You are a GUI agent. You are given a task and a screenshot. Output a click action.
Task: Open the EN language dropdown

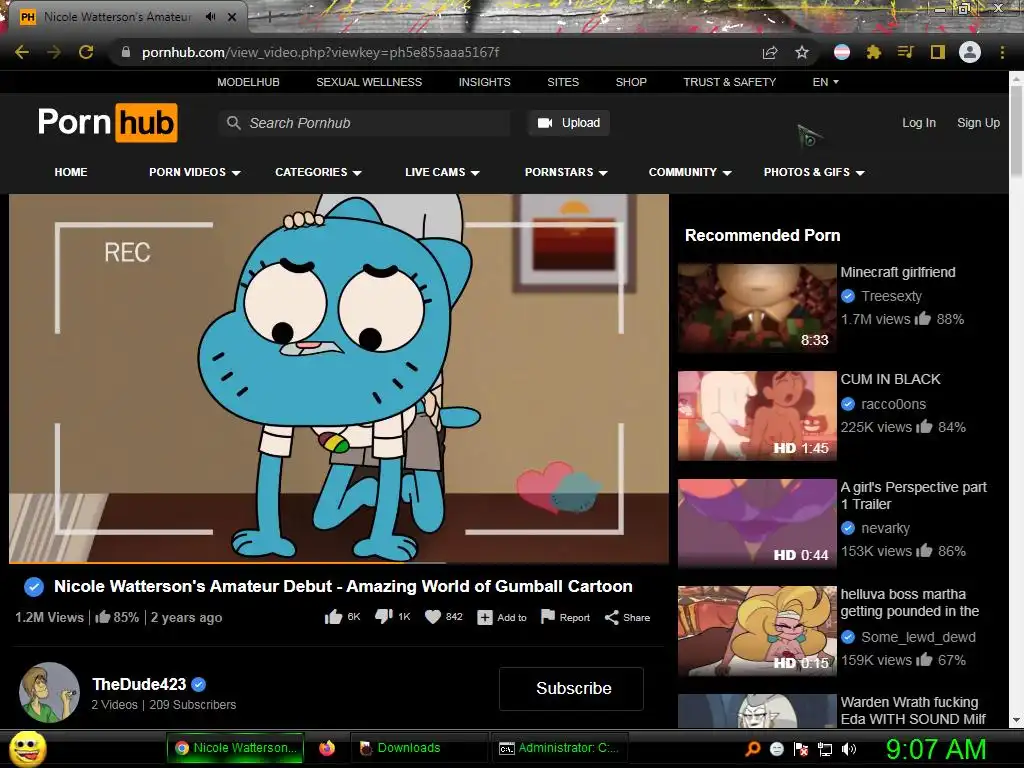825,82
